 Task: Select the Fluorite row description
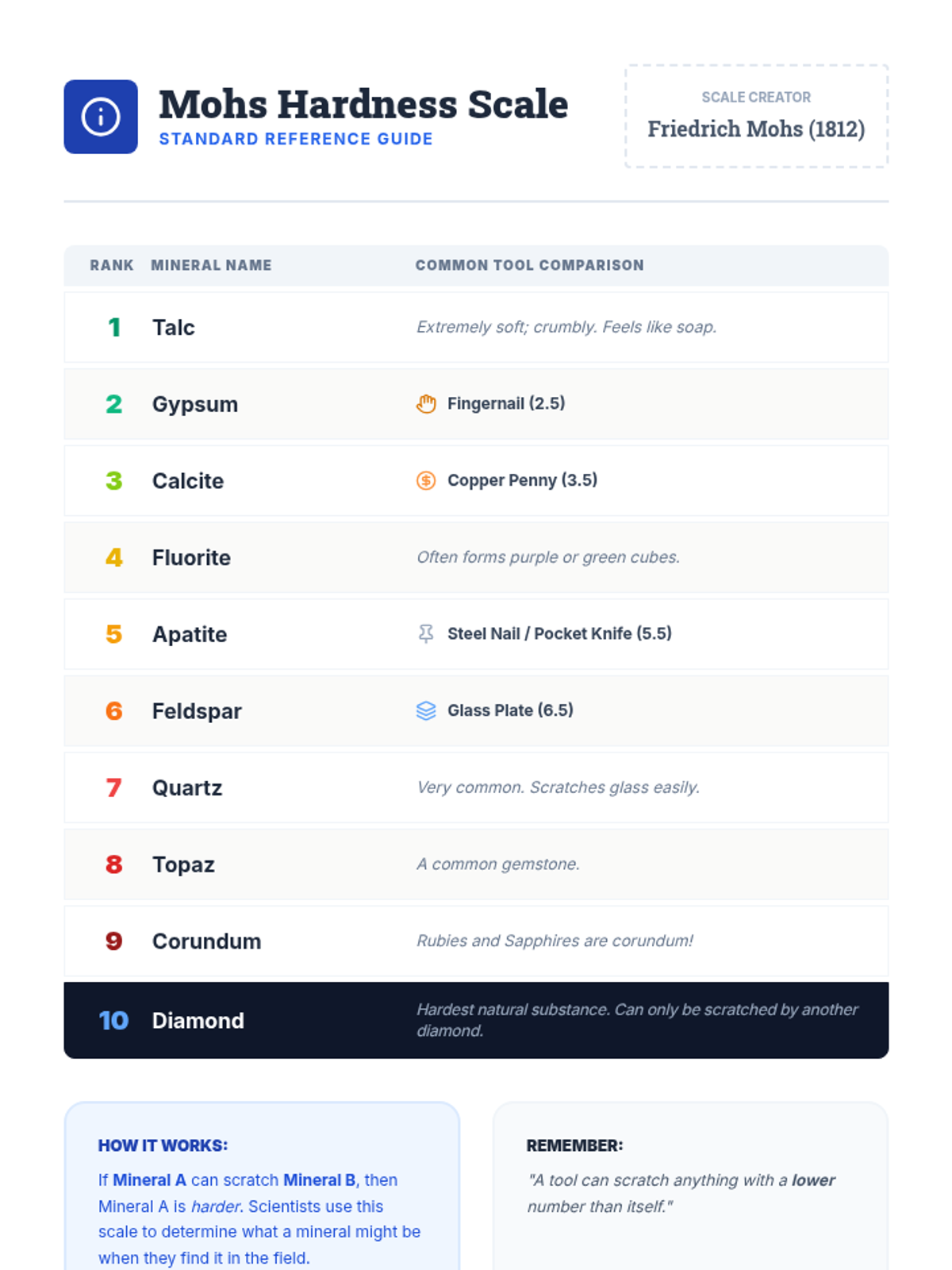(548, 557)
